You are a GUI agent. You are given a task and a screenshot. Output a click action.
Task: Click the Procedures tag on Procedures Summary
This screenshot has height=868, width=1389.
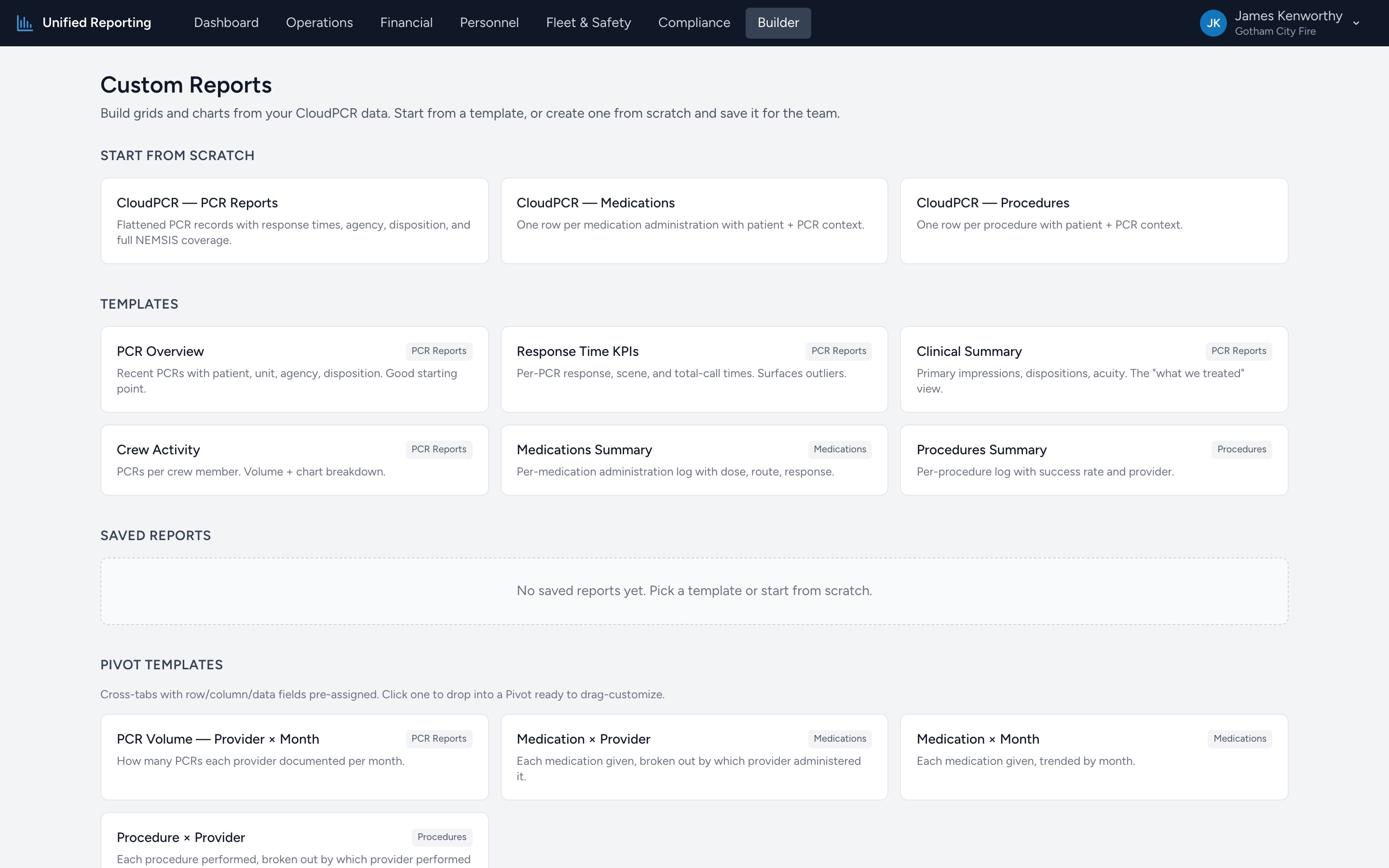[x=1241, y=449]
